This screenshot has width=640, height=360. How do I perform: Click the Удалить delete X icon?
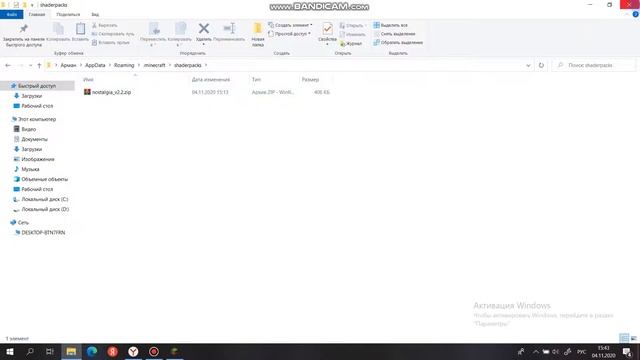pos(204,32)
